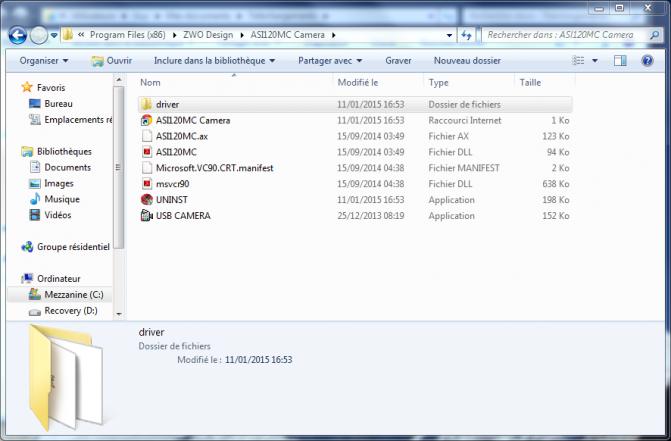671x441 pixels.
Task: Select the ASI120MC DLL file icon
Action: (x=147, y=152)
